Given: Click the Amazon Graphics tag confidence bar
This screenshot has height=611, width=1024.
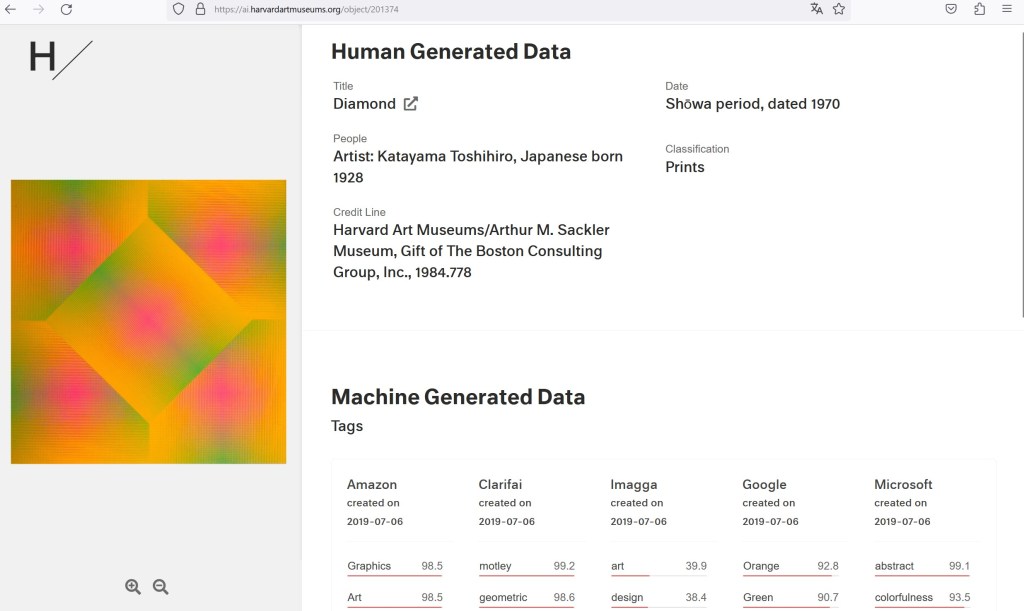Looking at the screenshot, I should [394, 576].
